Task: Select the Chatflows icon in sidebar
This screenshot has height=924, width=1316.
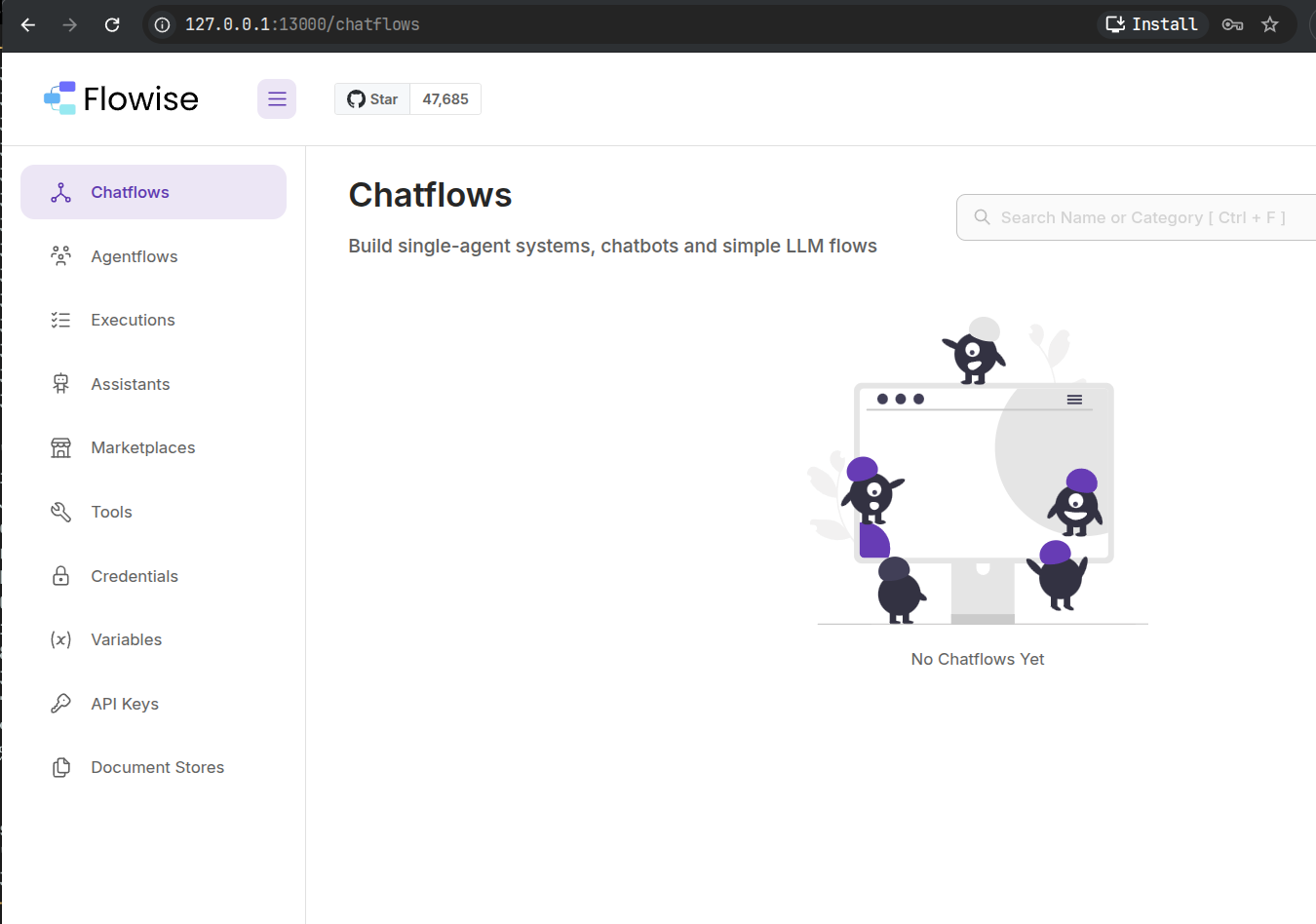Action: (x=61, y=193)
